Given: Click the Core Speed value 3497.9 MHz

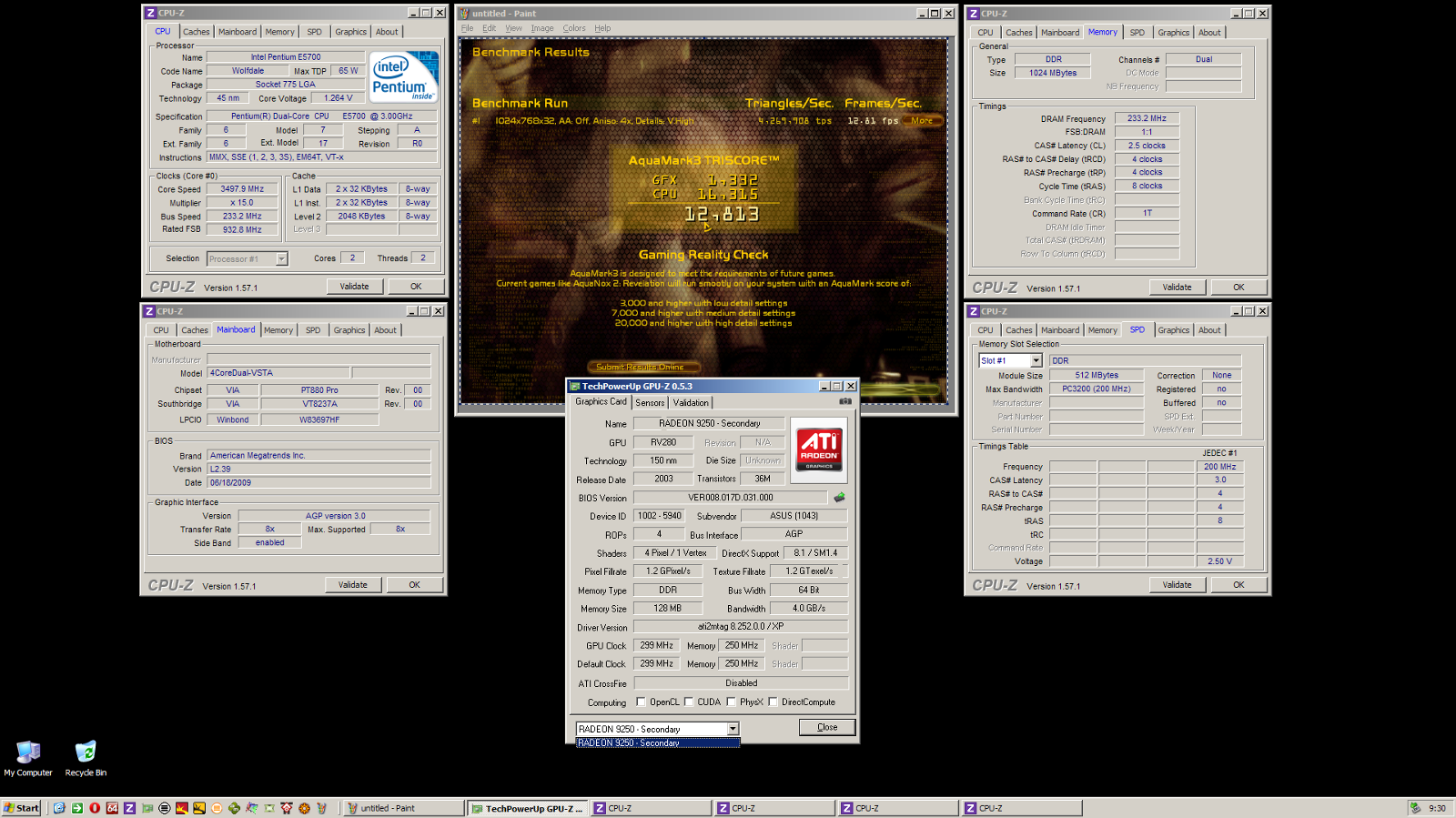Looking at the screenshot, I should tap(242, 189).
